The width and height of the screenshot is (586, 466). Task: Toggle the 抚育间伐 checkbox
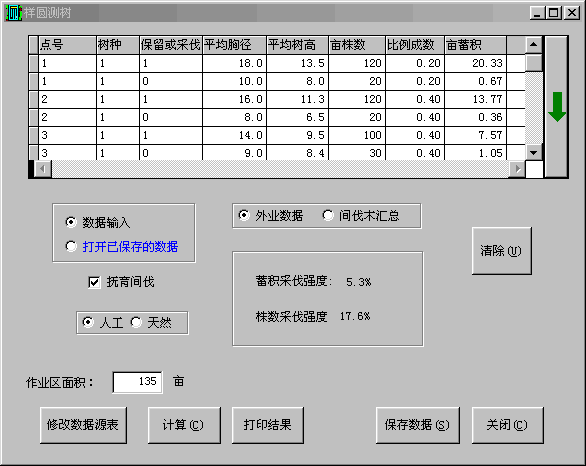[x=94, y=282]
